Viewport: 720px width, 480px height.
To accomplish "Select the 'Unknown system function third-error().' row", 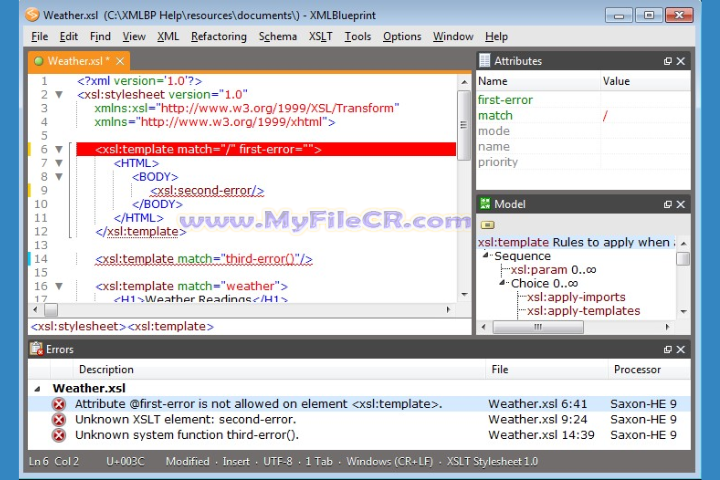I will (x=360, y=435).
